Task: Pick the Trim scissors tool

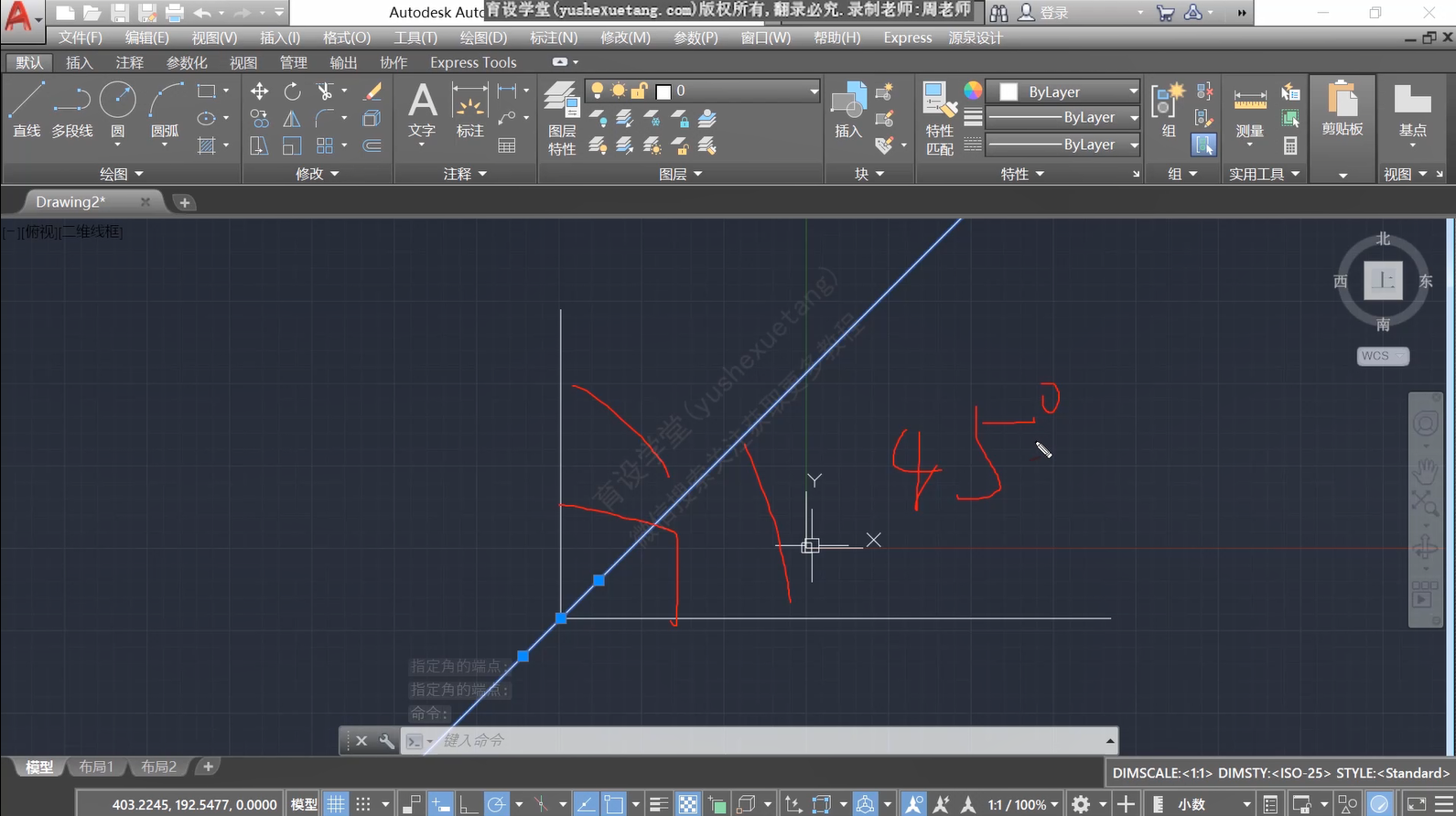Action: (x=324, y=91)
